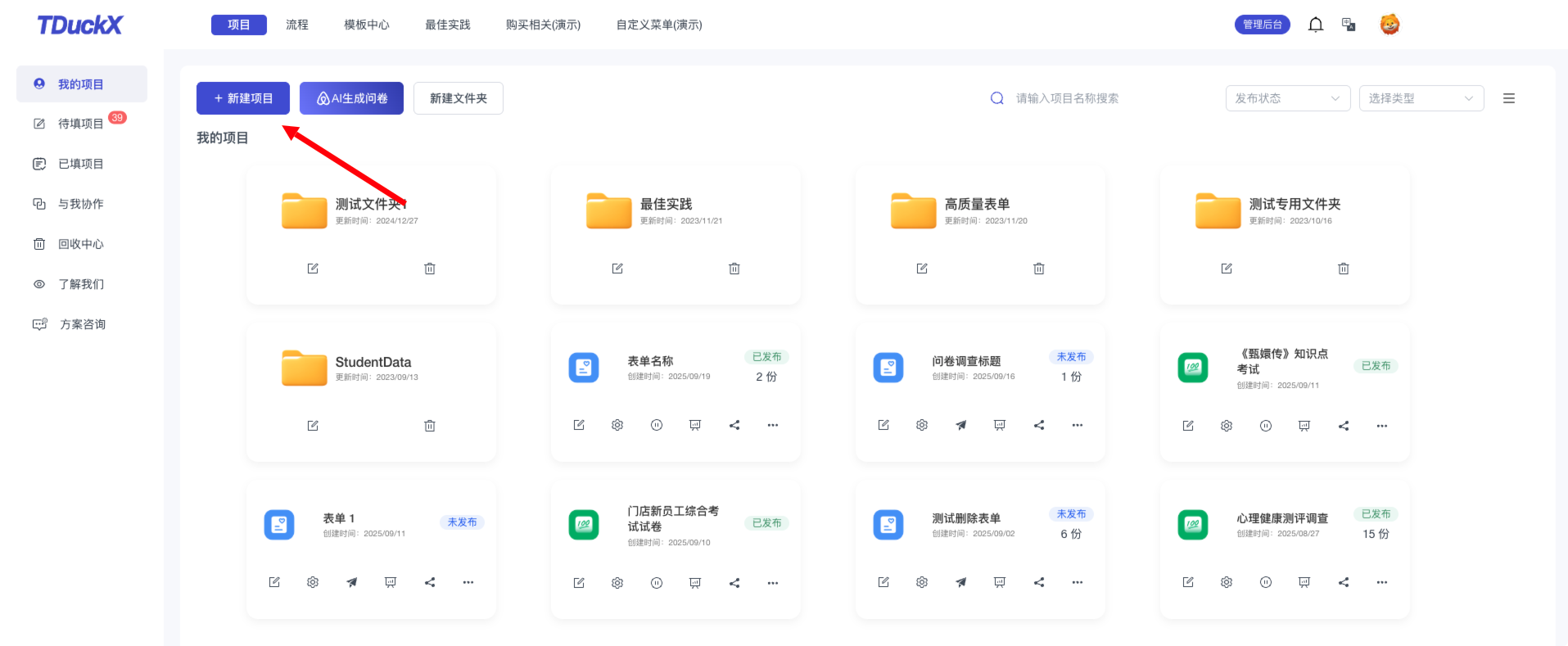Open 测试专用文件夹 folder icon
Image resolution: width=1568 pixels, height=646 pixels.
coord(1218,210)
